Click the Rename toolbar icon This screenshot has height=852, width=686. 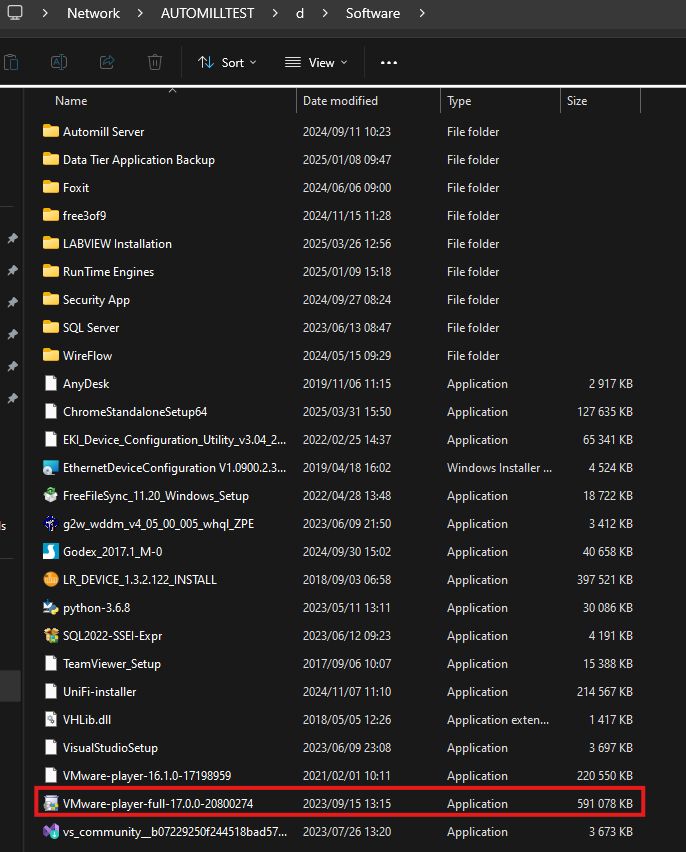pos(59,62)
